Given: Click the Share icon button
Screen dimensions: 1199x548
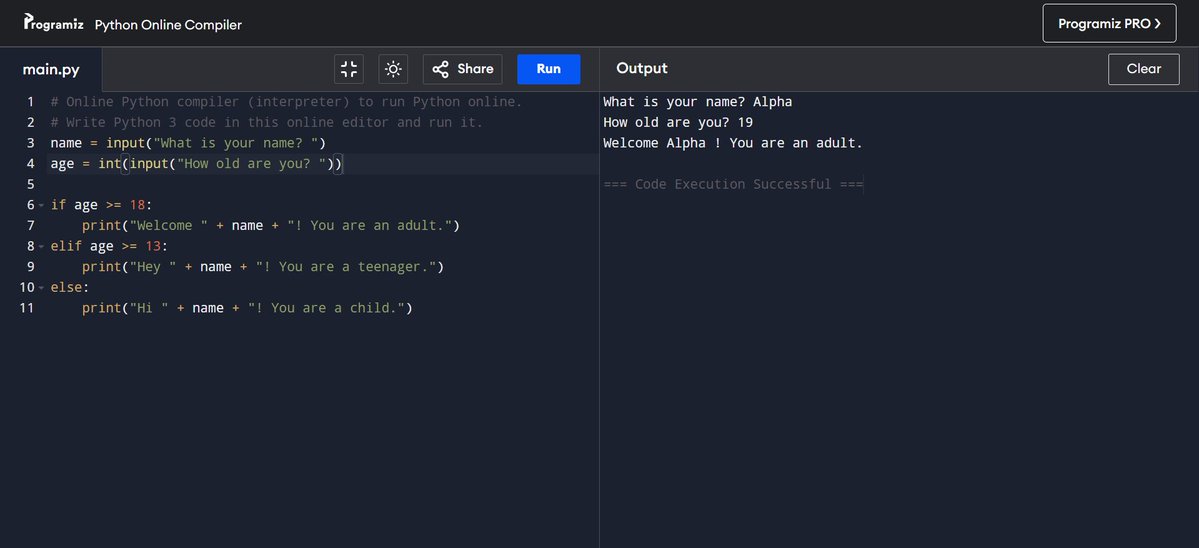Looking at the screenshot, I should (463, 69).
